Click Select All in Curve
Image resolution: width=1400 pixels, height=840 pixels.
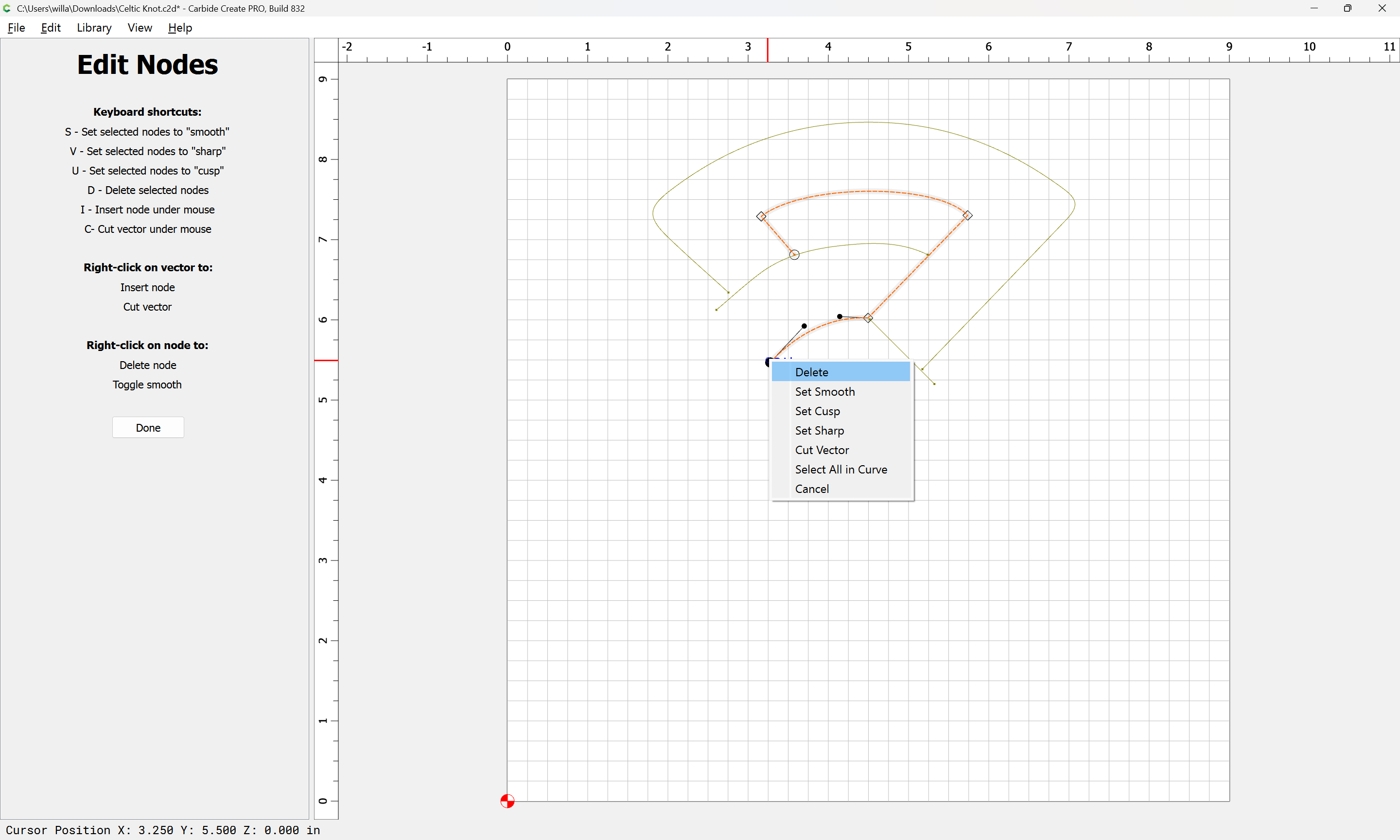840,469
